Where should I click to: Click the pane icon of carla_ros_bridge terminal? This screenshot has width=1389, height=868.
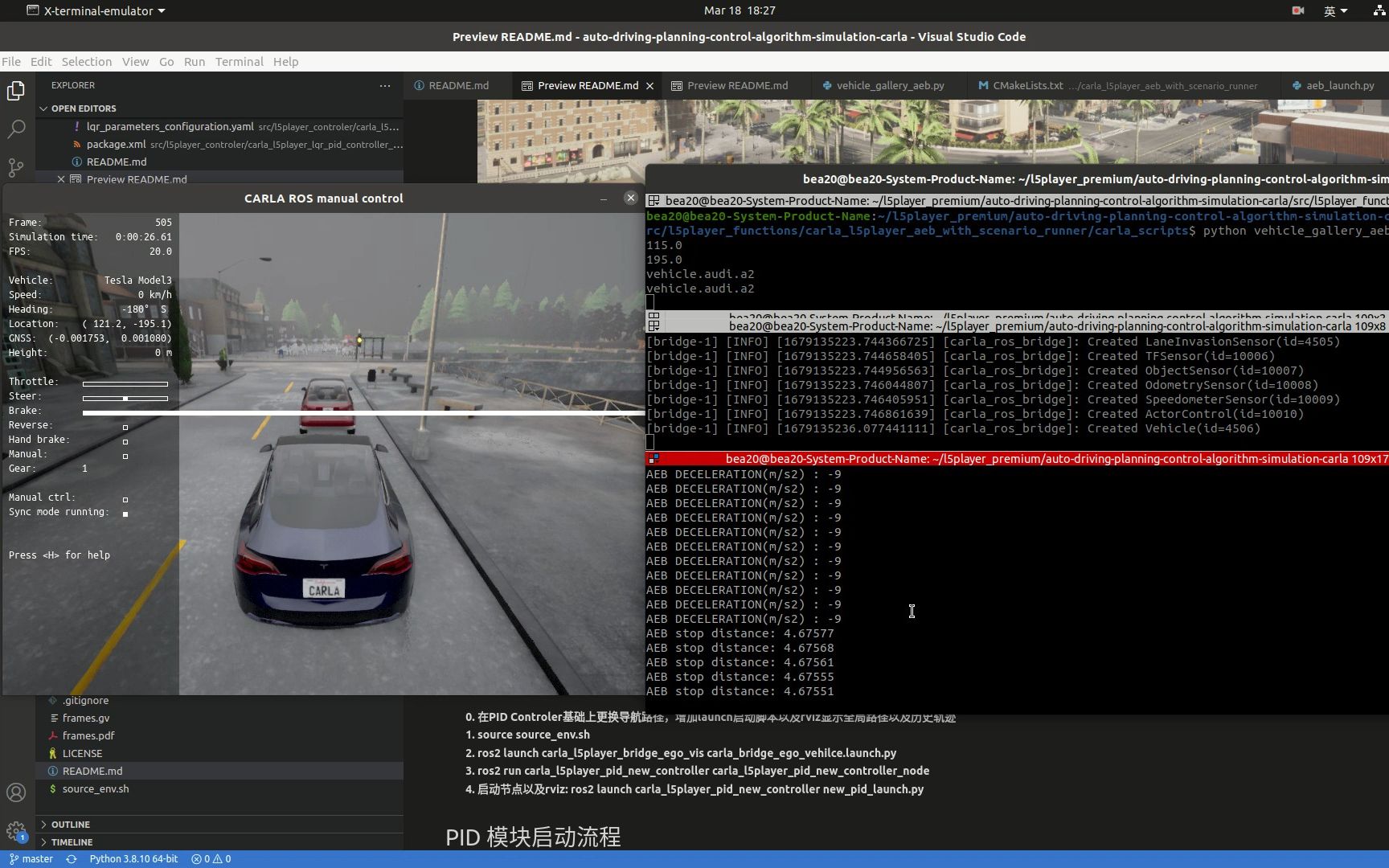(654, 325)
